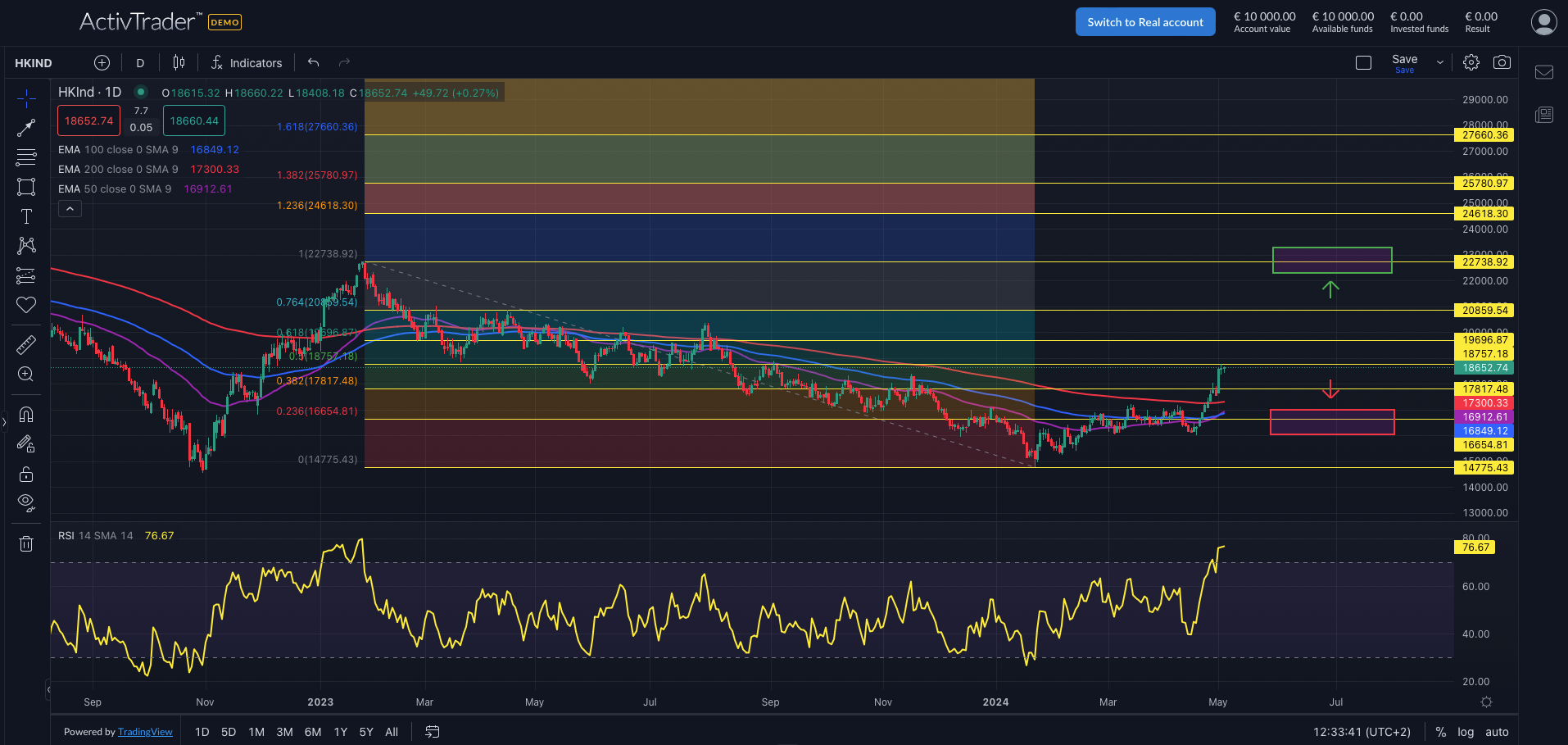Toggle the magnet mode
This screenshot has width=1568, height=745.
(x=26, y=415)
